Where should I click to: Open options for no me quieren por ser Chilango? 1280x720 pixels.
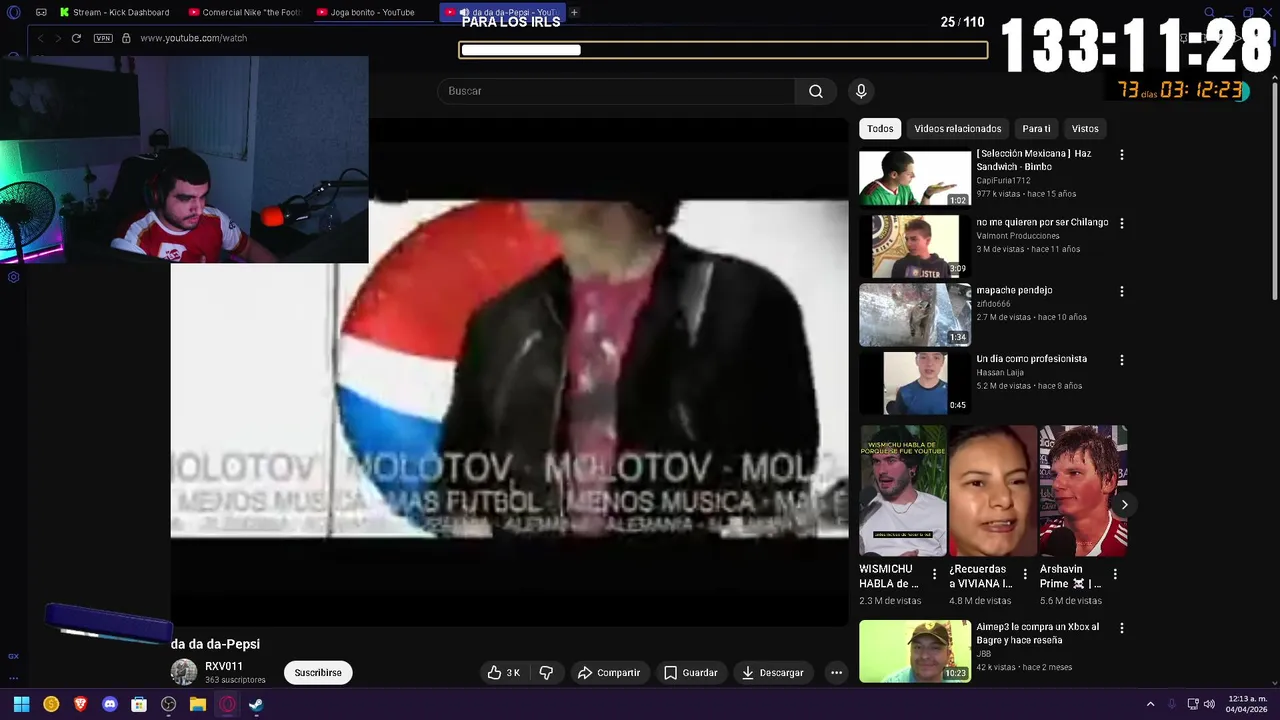[1121, 223]
